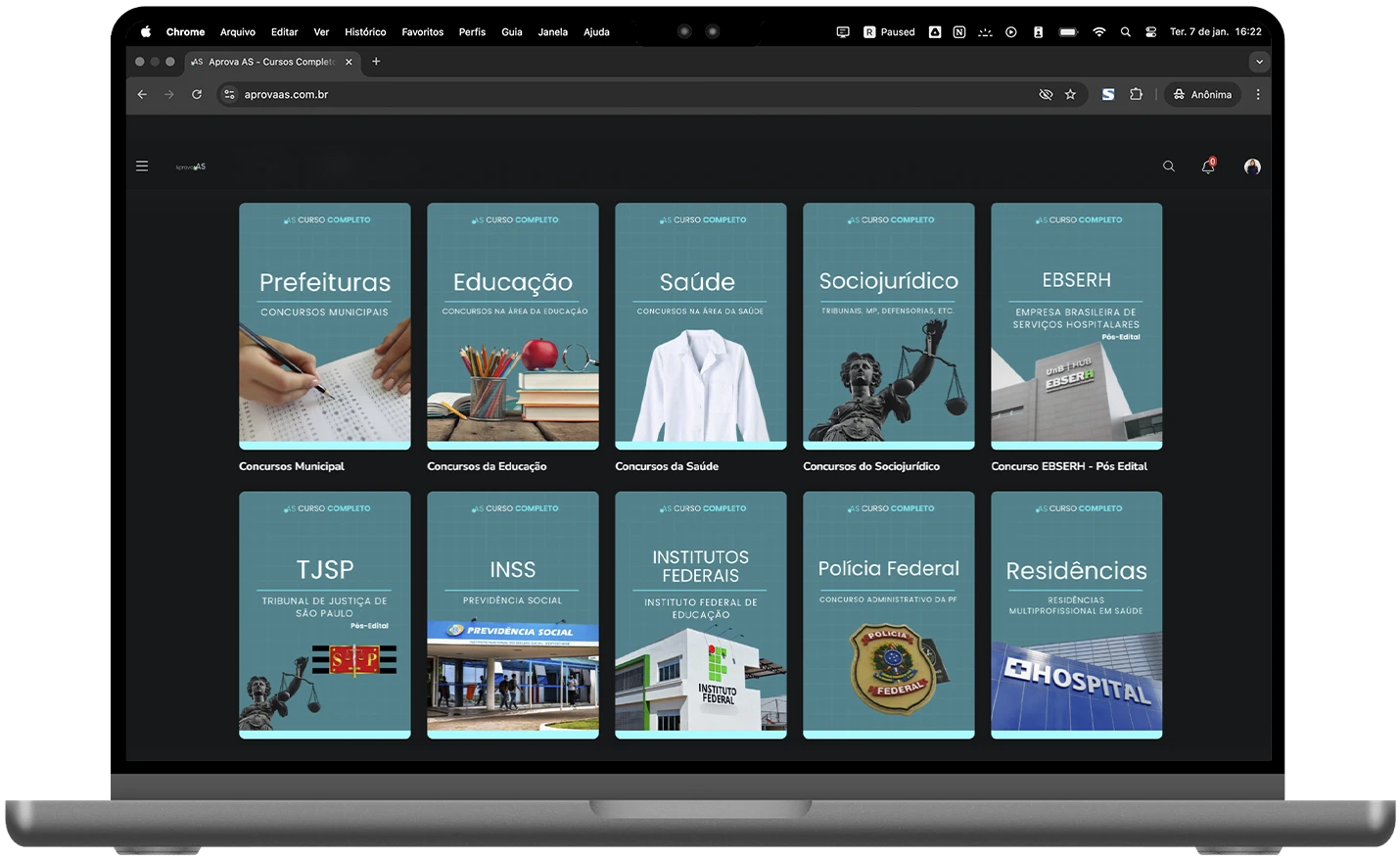Open the Apple menu

click(146, 32)
